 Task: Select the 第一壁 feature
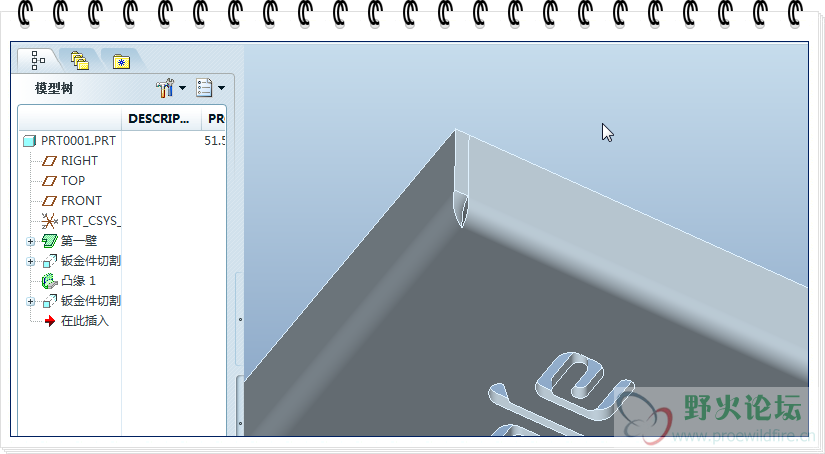tap(79, 240)
